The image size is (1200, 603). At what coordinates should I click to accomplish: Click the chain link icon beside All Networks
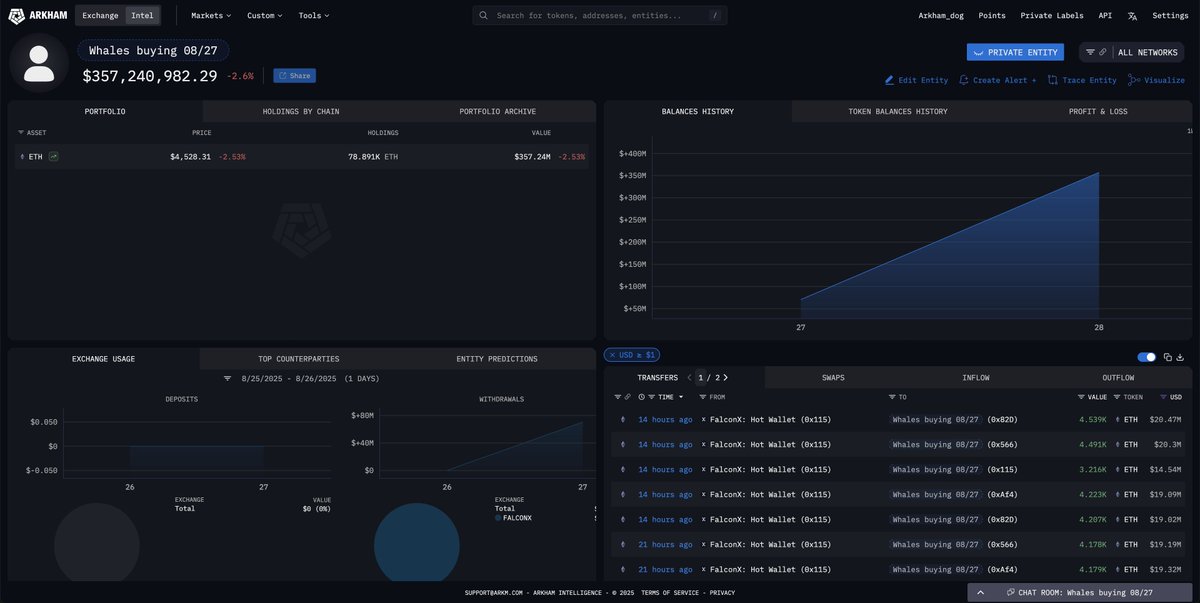(1102, 52)
